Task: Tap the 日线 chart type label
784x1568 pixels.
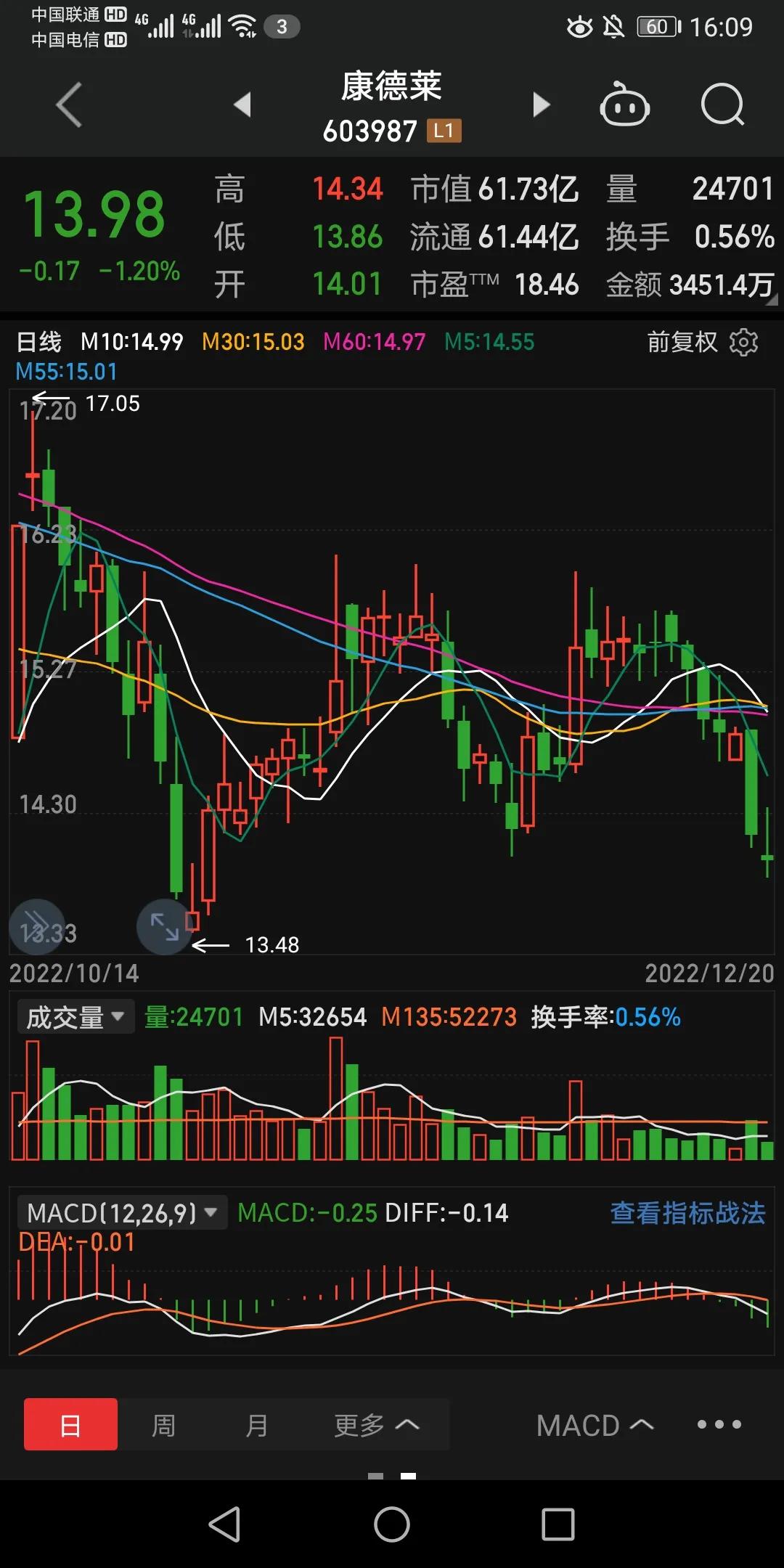Action: coord(39,342)
